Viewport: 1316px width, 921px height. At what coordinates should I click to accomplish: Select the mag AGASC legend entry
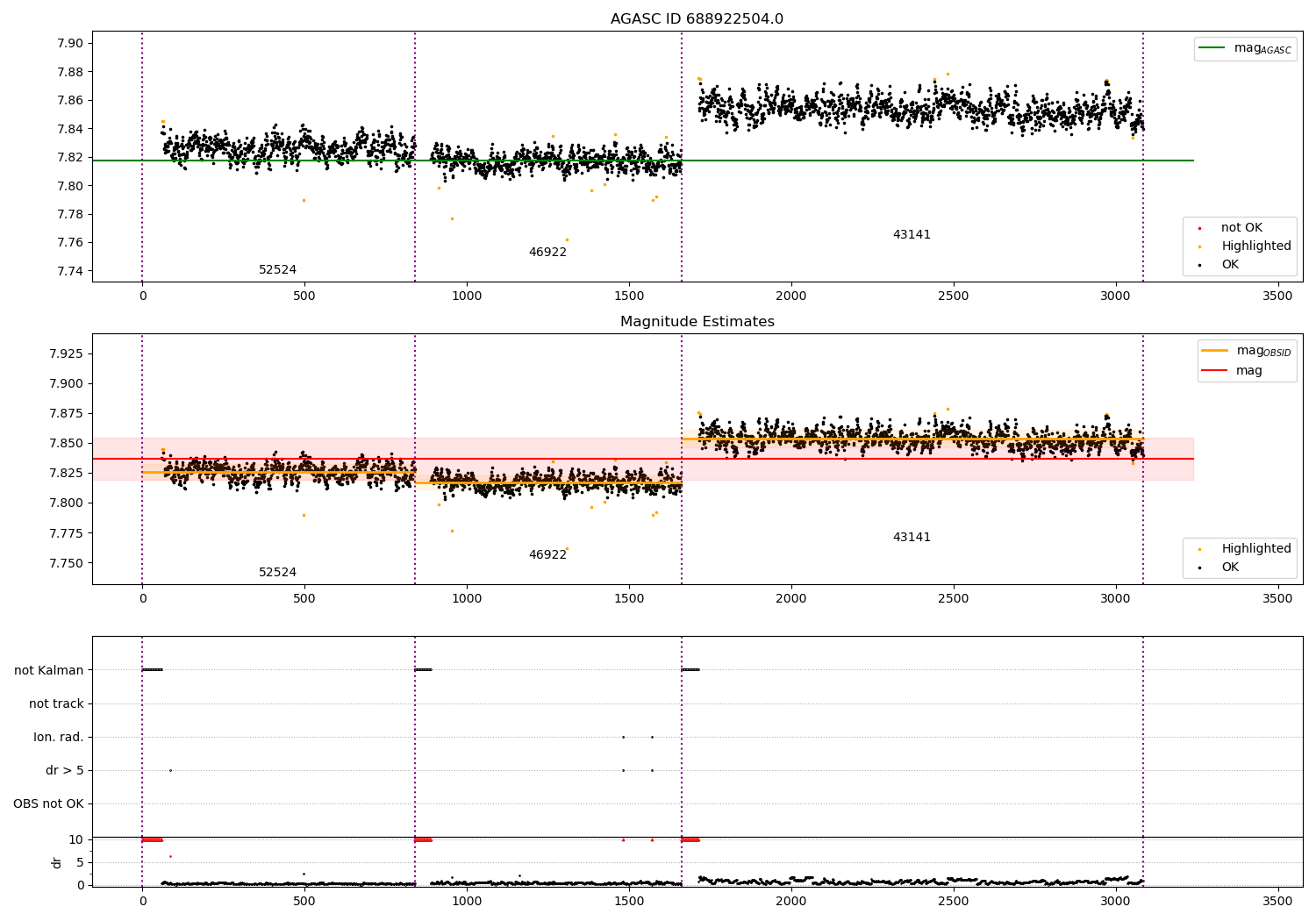click(x=1245, y=49)
